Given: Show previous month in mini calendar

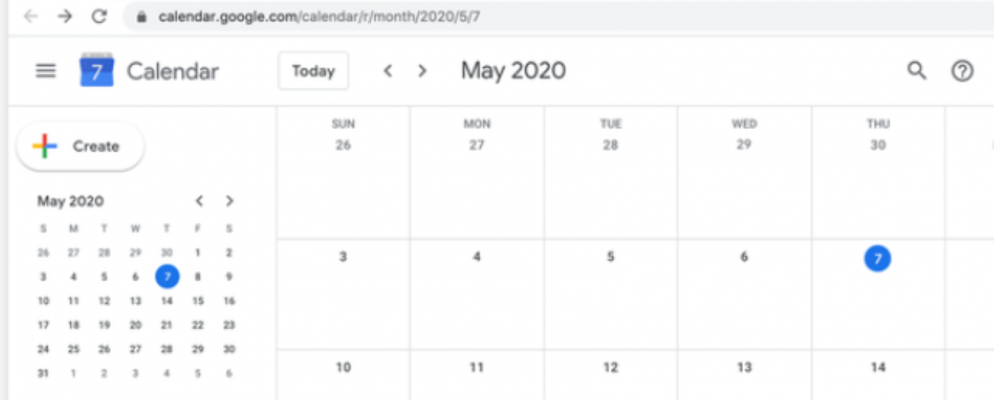Looking at the screenshot, I should pos(199,201).
